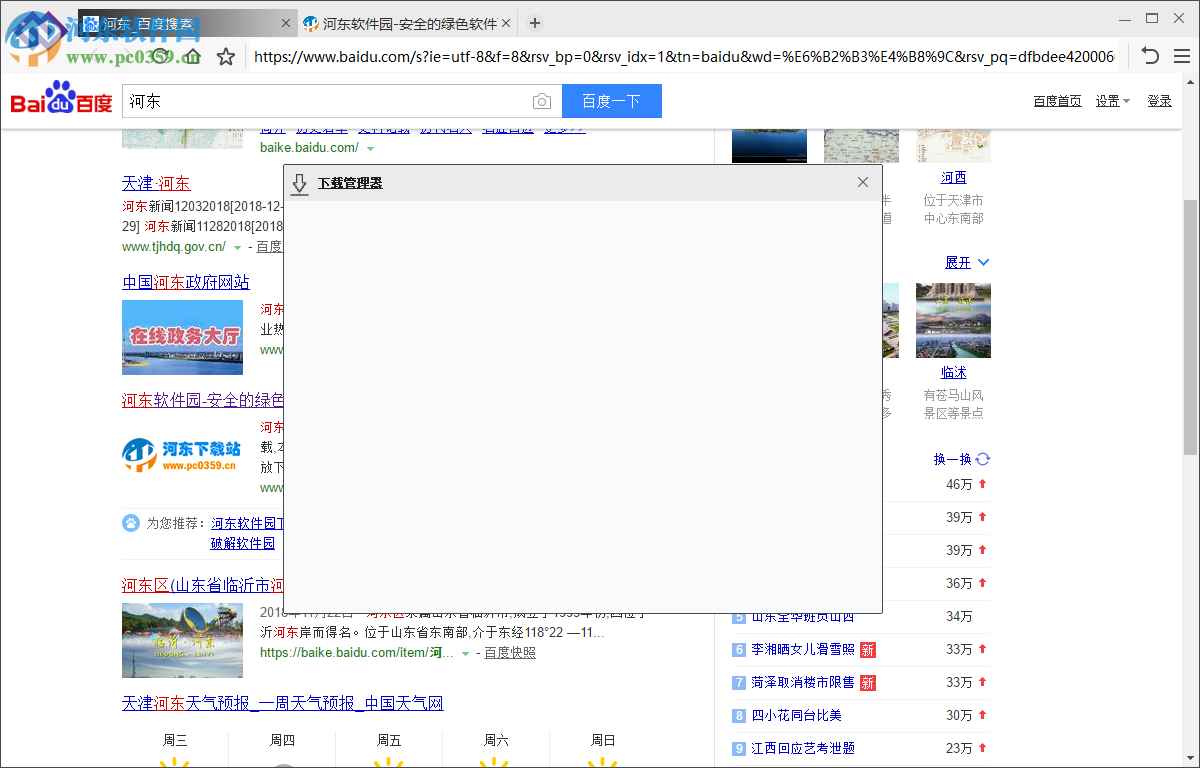1200x768 pixels.
Task: Expand the 设置 dropdown
Action: point(1112,100)
